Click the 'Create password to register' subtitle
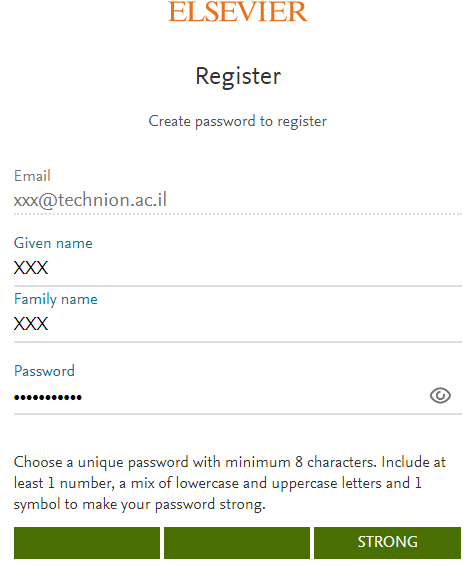472x566 pixels. pyautogui.click(x=237, y=121)
